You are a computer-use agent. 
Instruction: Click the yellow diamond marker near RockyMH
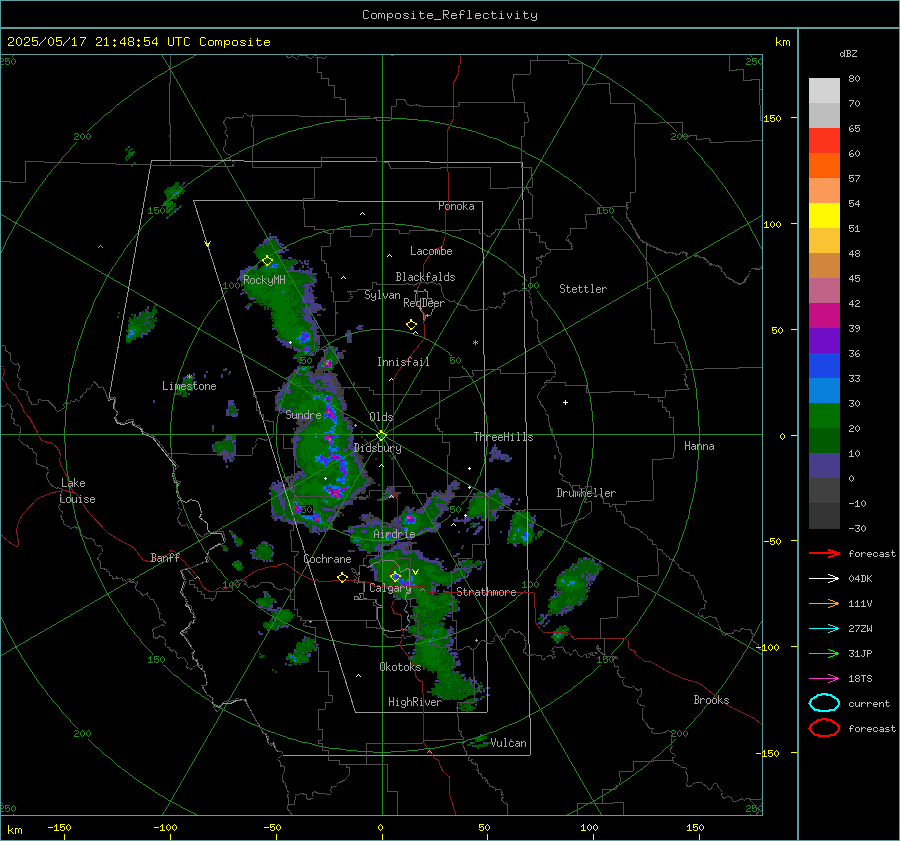click(x=267, y=261)
